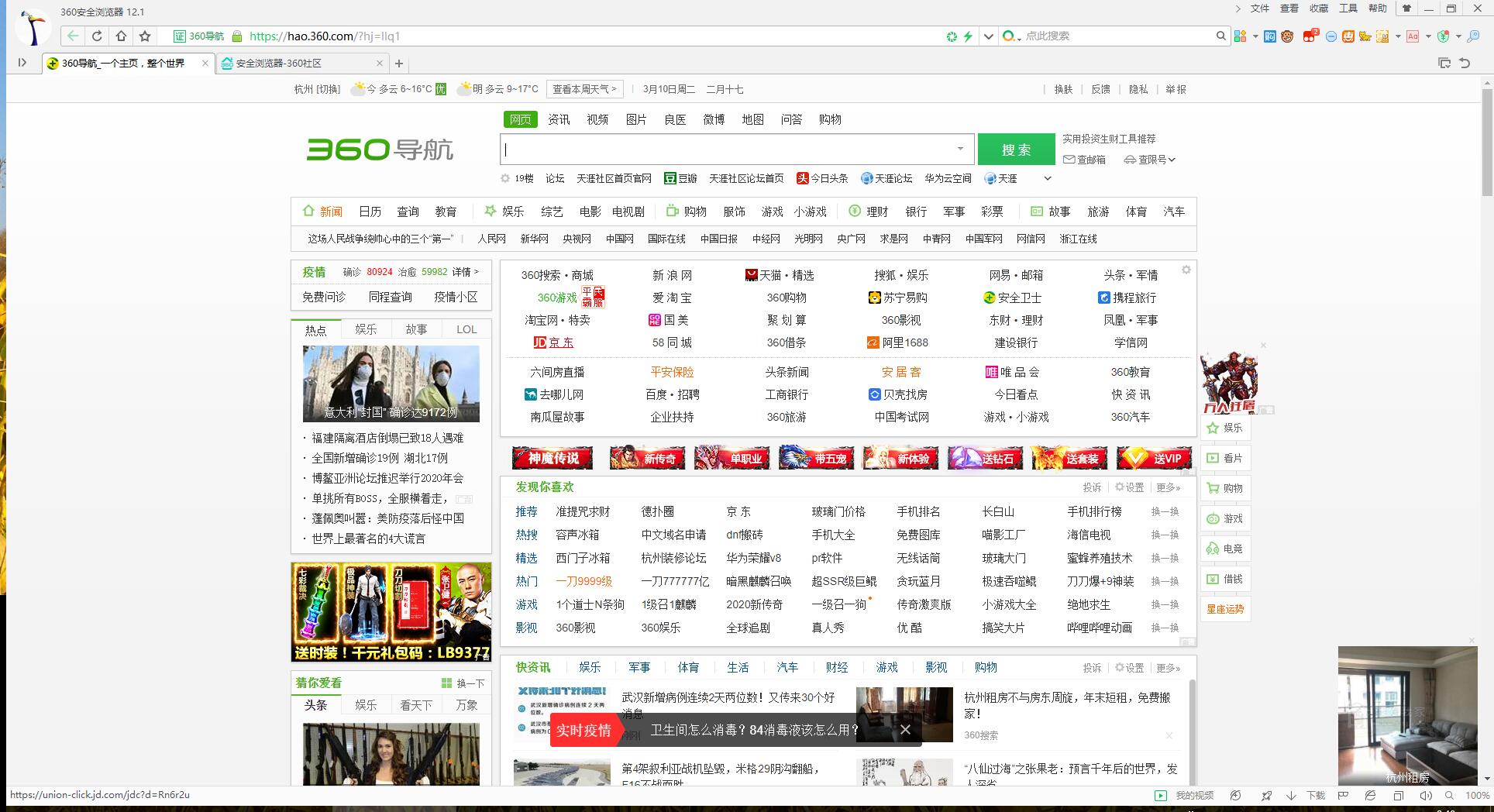The width and height of the screenshot is (1494, 812).
Task: Open 星座运势 from the right sidebar
Action: [x=1224, y=609]
